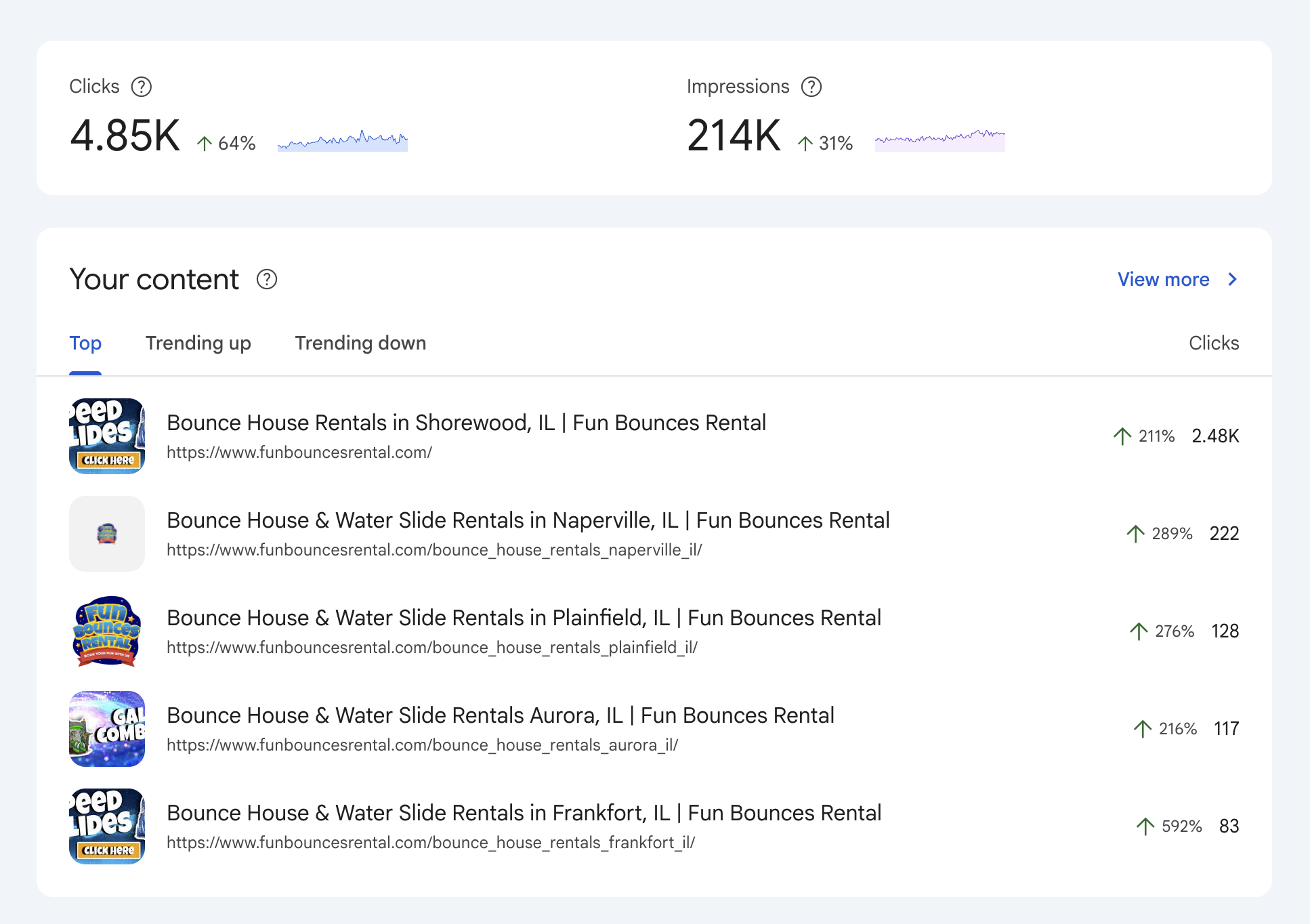Click the 83 clicks value
Screen dimensions: 1310x924
(x=1229, y=826)
